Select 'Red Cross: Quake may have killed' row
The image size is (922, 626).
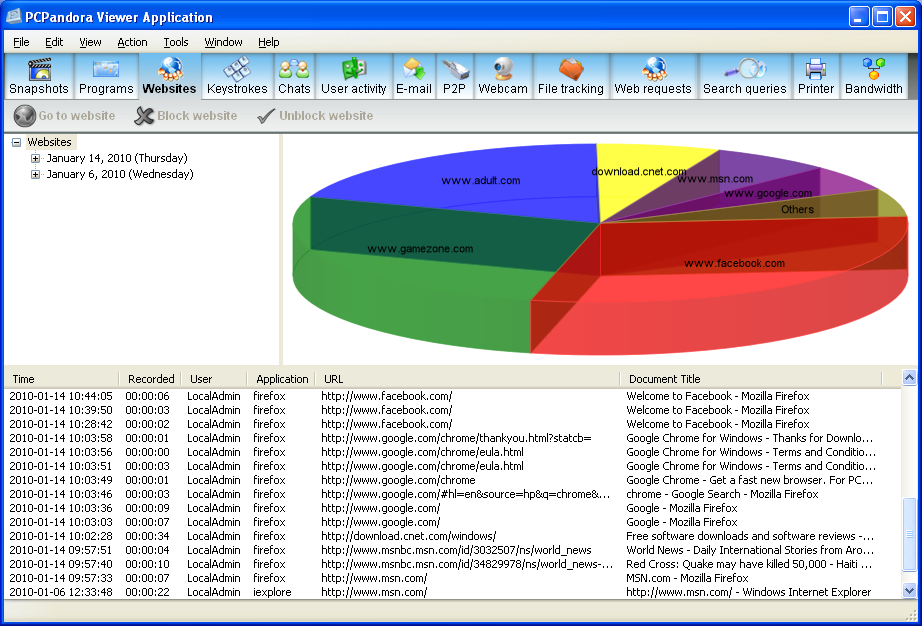pos(453,564)
